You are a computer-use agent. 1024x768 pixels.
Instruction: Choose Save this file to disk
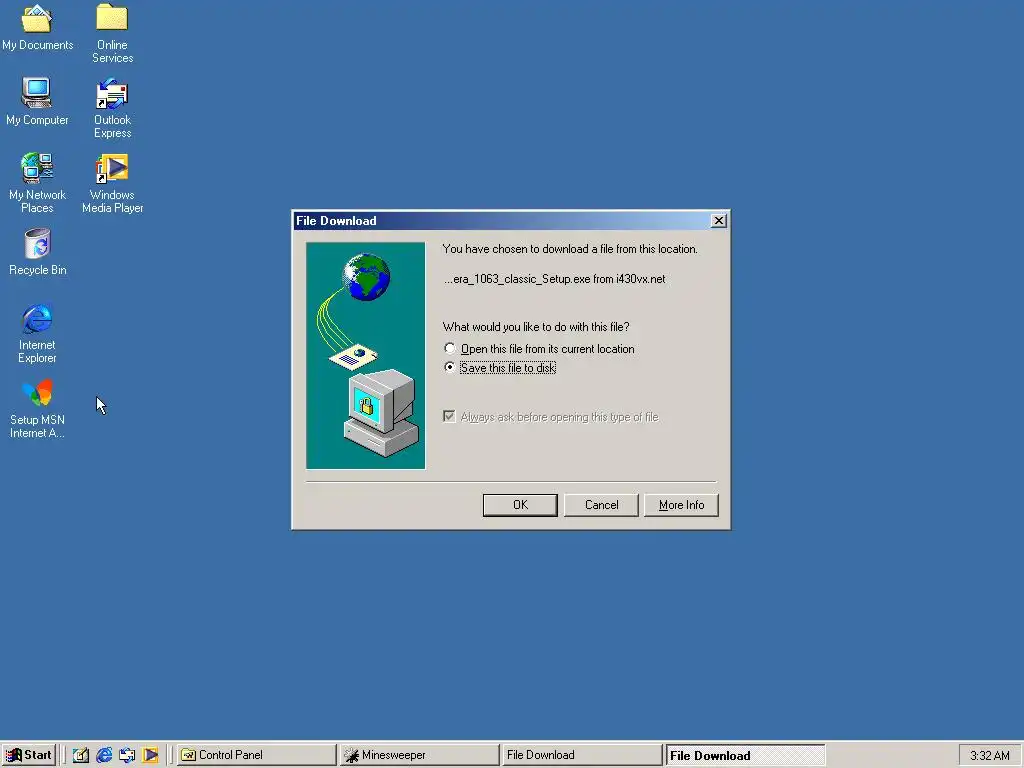coord(500,368)
